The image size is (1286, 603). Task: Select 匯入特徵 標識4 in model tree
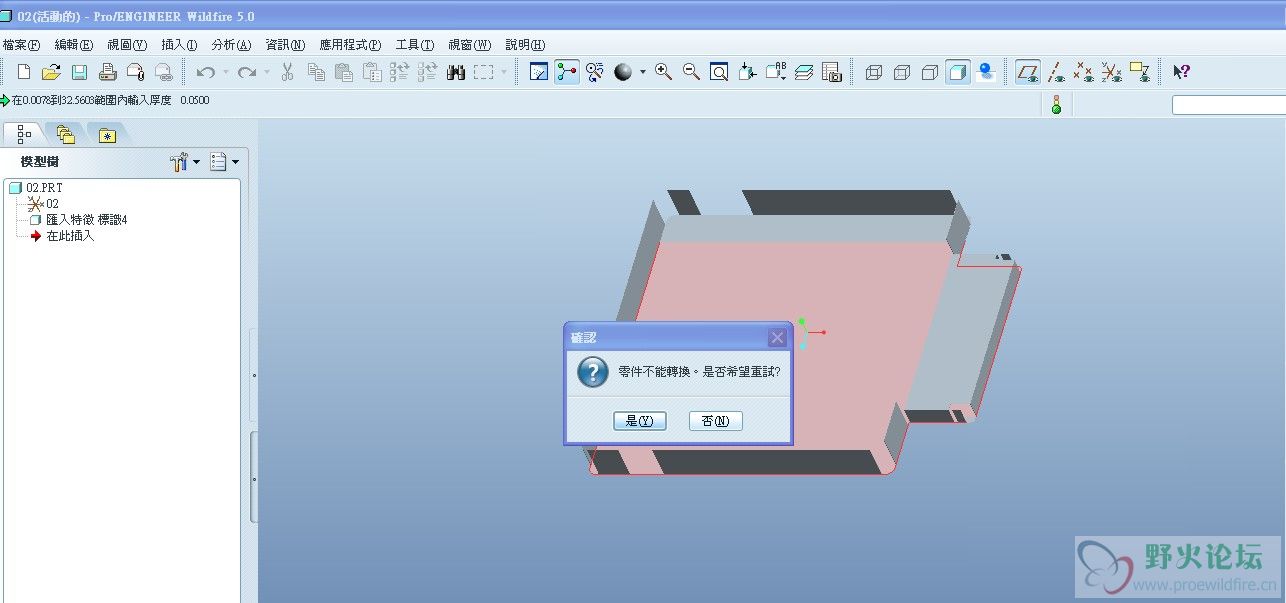[x=78, y=220]
